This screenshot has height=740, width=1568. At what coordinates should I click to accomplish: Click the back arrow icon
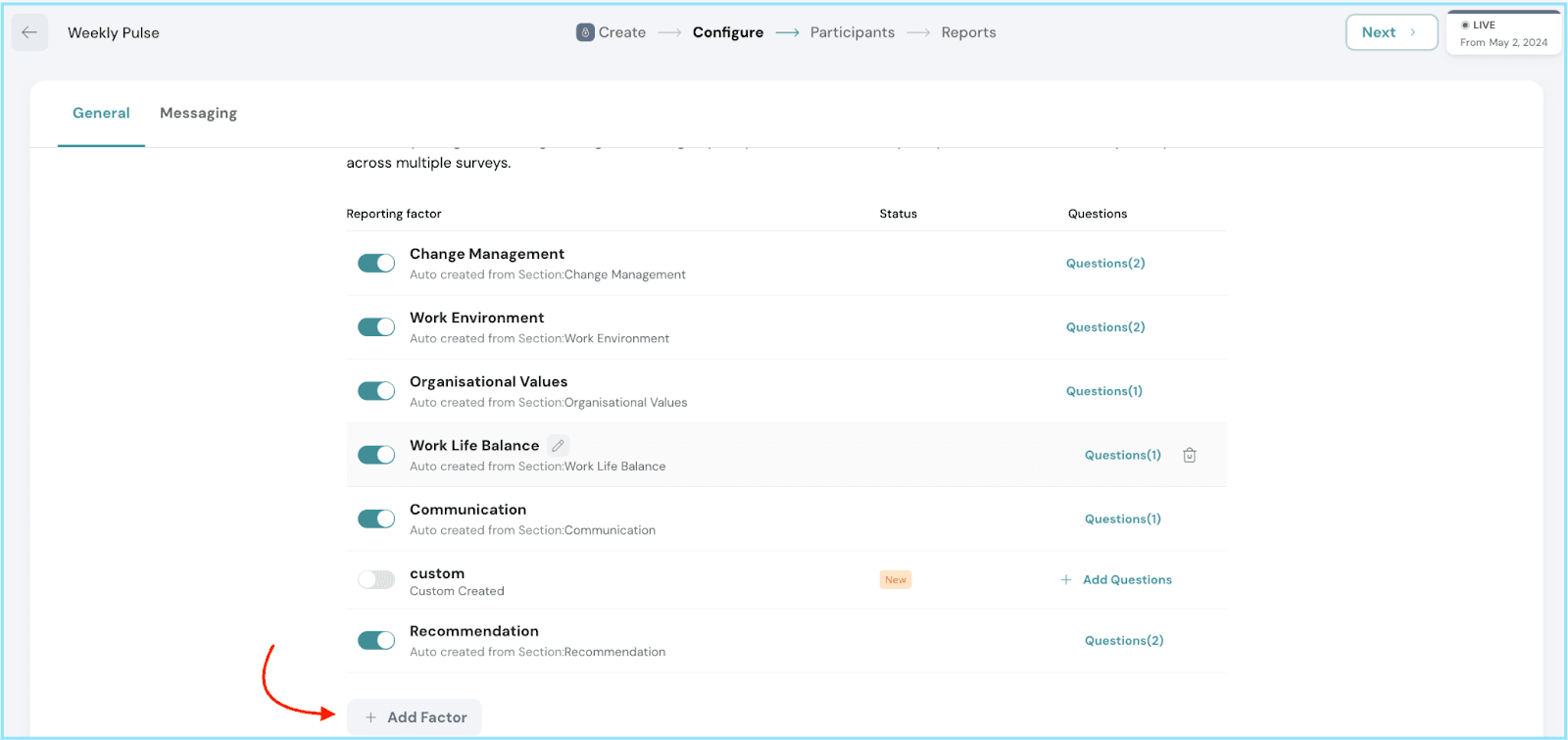click(x=29, y=32)
